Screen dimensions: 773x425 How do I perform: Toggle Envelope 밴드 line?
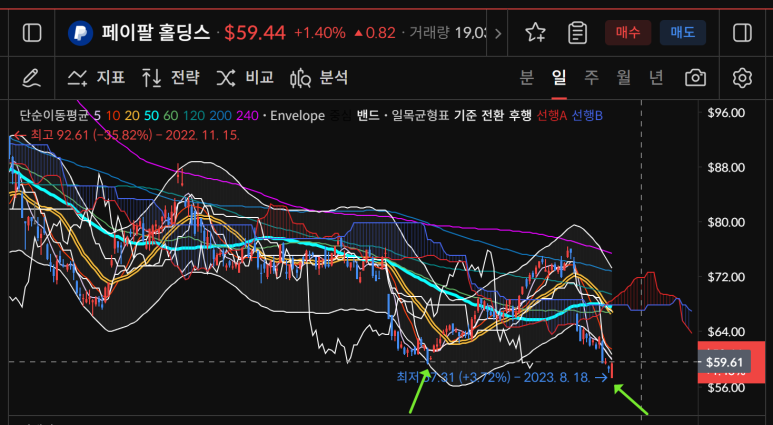[x=368, y=116]
